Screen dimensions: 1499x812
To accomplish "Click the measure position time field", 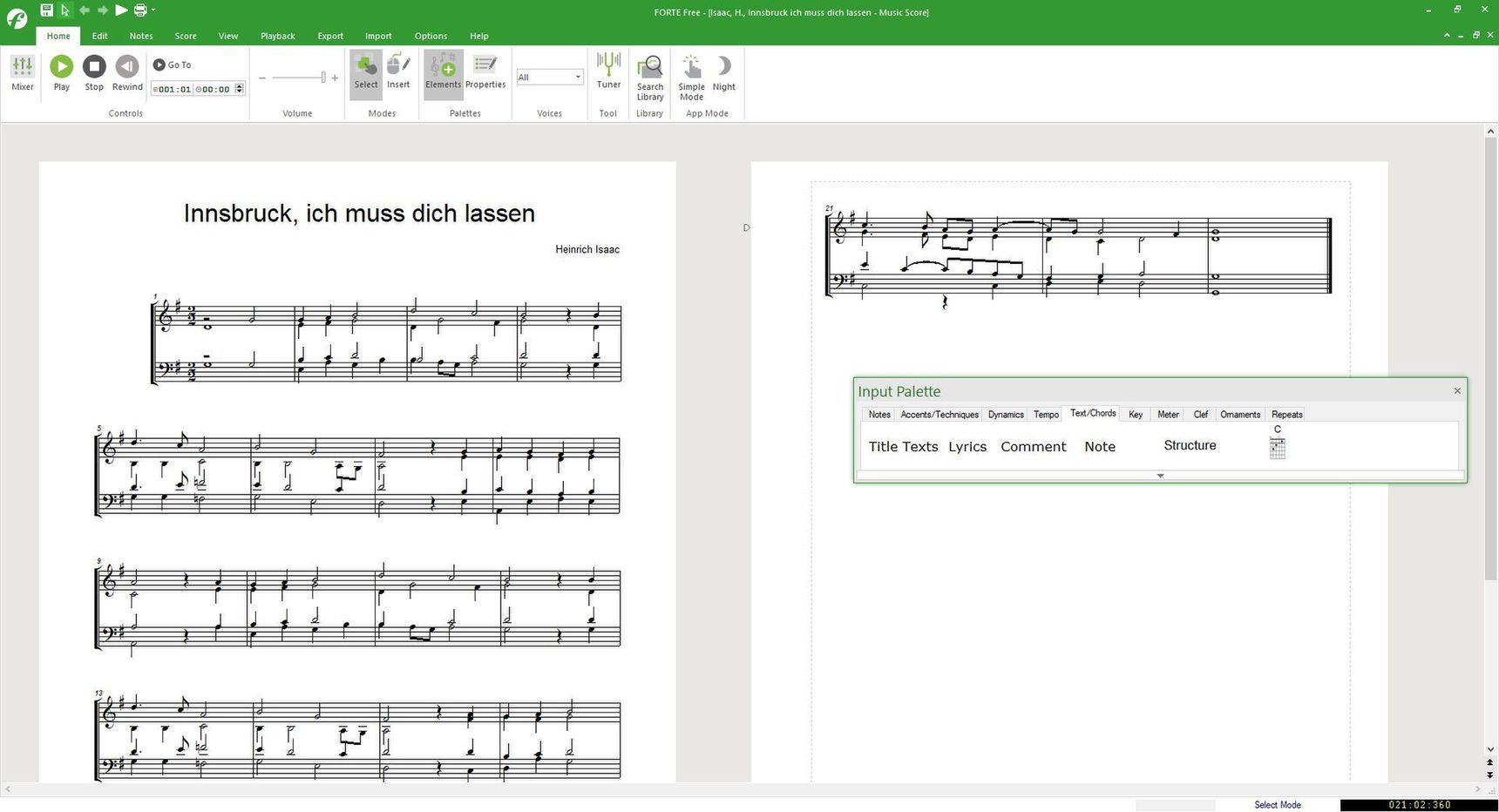I will (172, 89).
